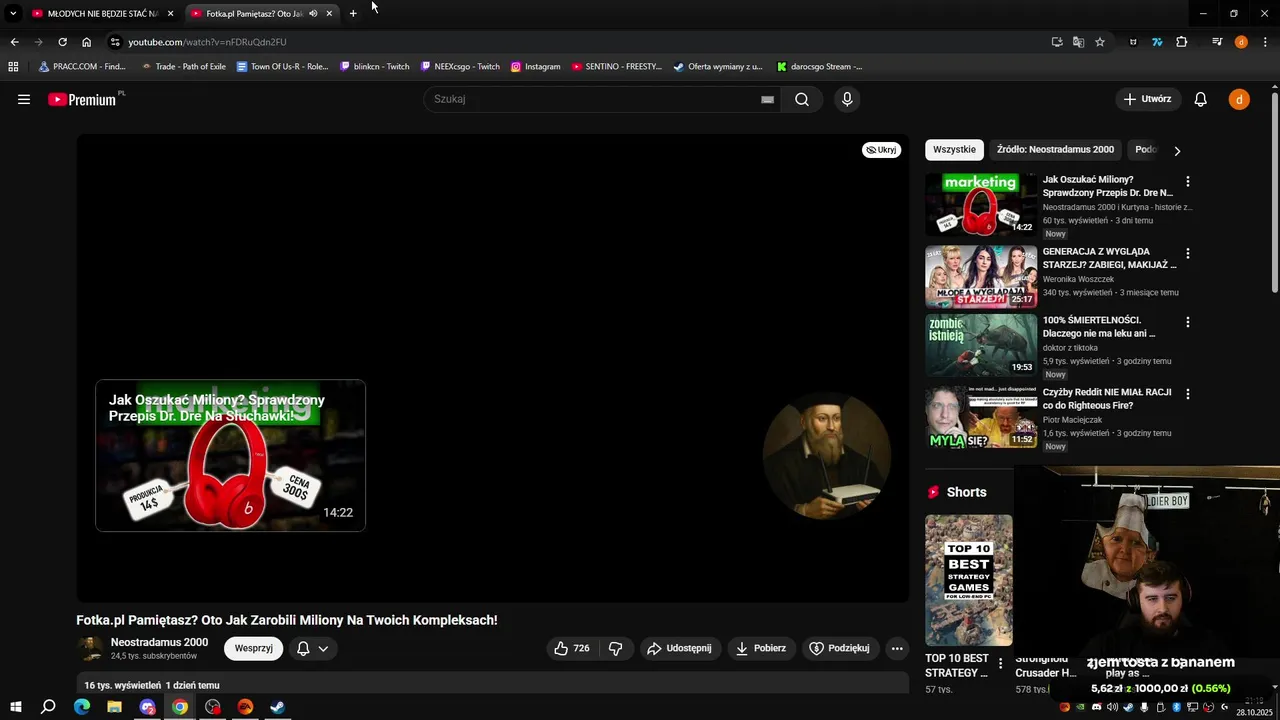Dislike the video with thumbs-down
Image resolution: width=1280 pixels, height=720 pixels.
tap(616, 648)
